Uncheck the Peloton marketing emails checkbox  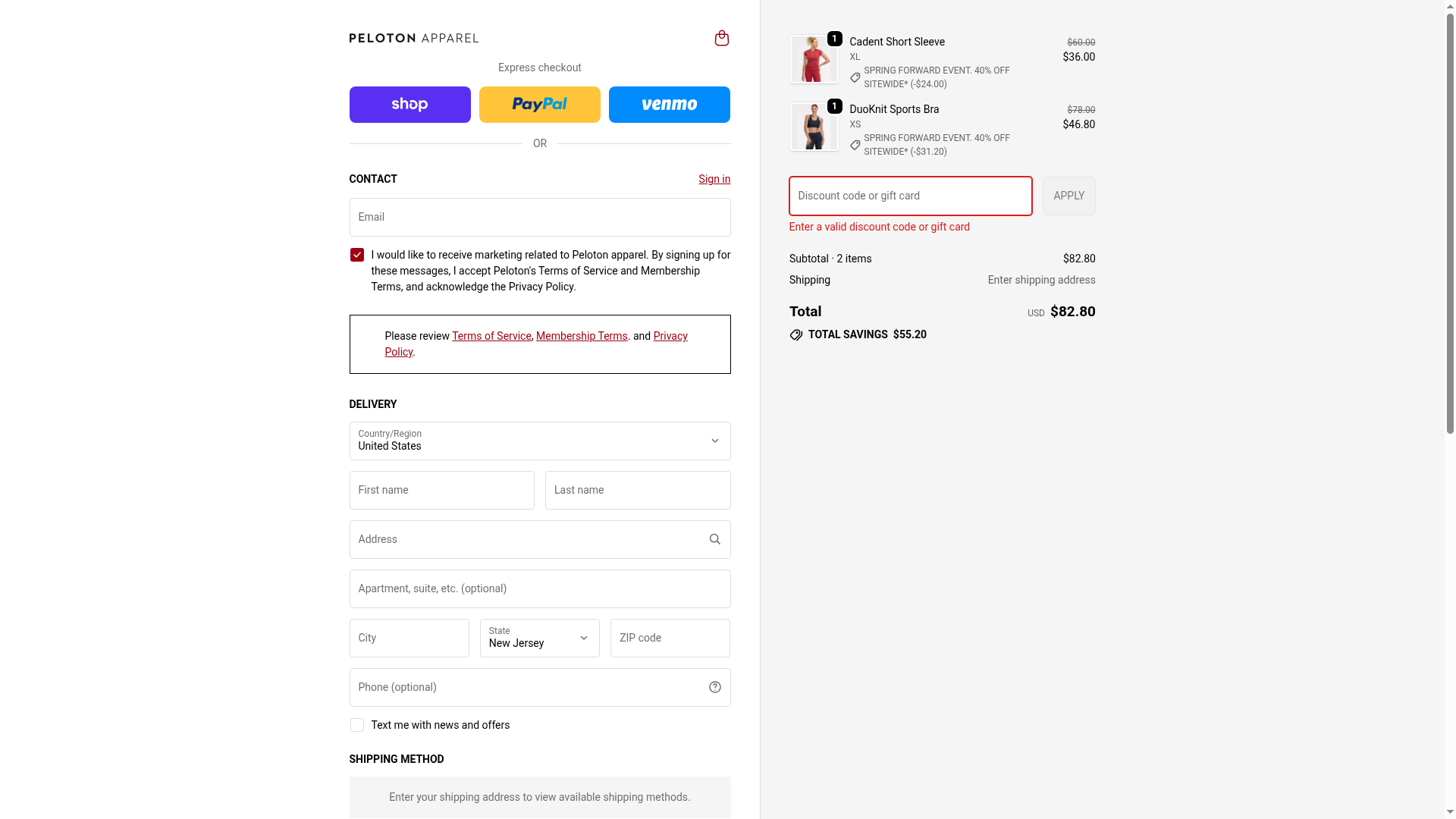coord(356,255)
